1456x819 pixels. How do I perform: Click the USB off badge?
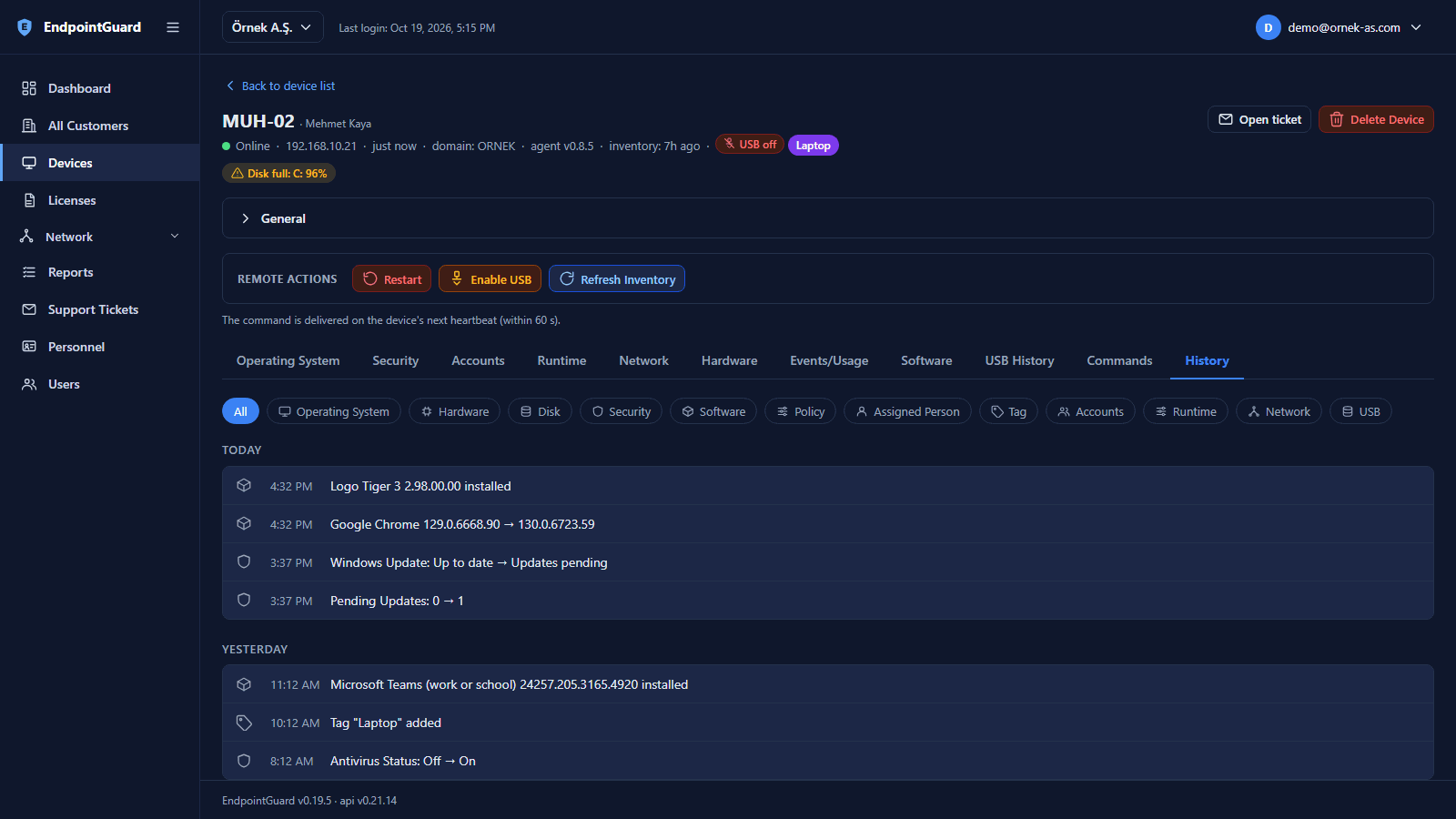tap(750, 145)
